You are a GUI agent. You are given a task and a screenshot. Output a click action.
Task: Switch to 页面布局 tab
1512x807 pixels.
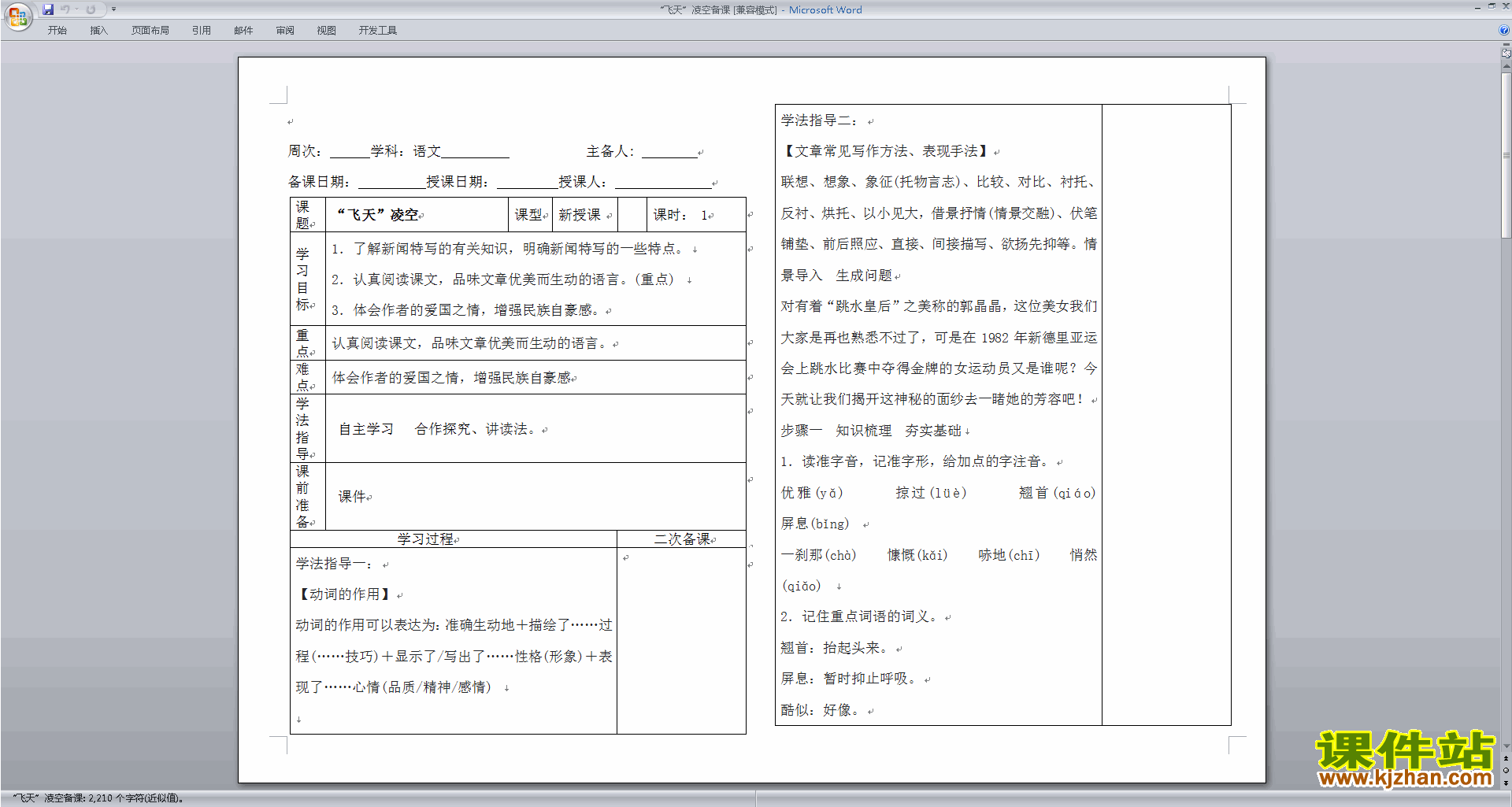[x=150, y=31]
